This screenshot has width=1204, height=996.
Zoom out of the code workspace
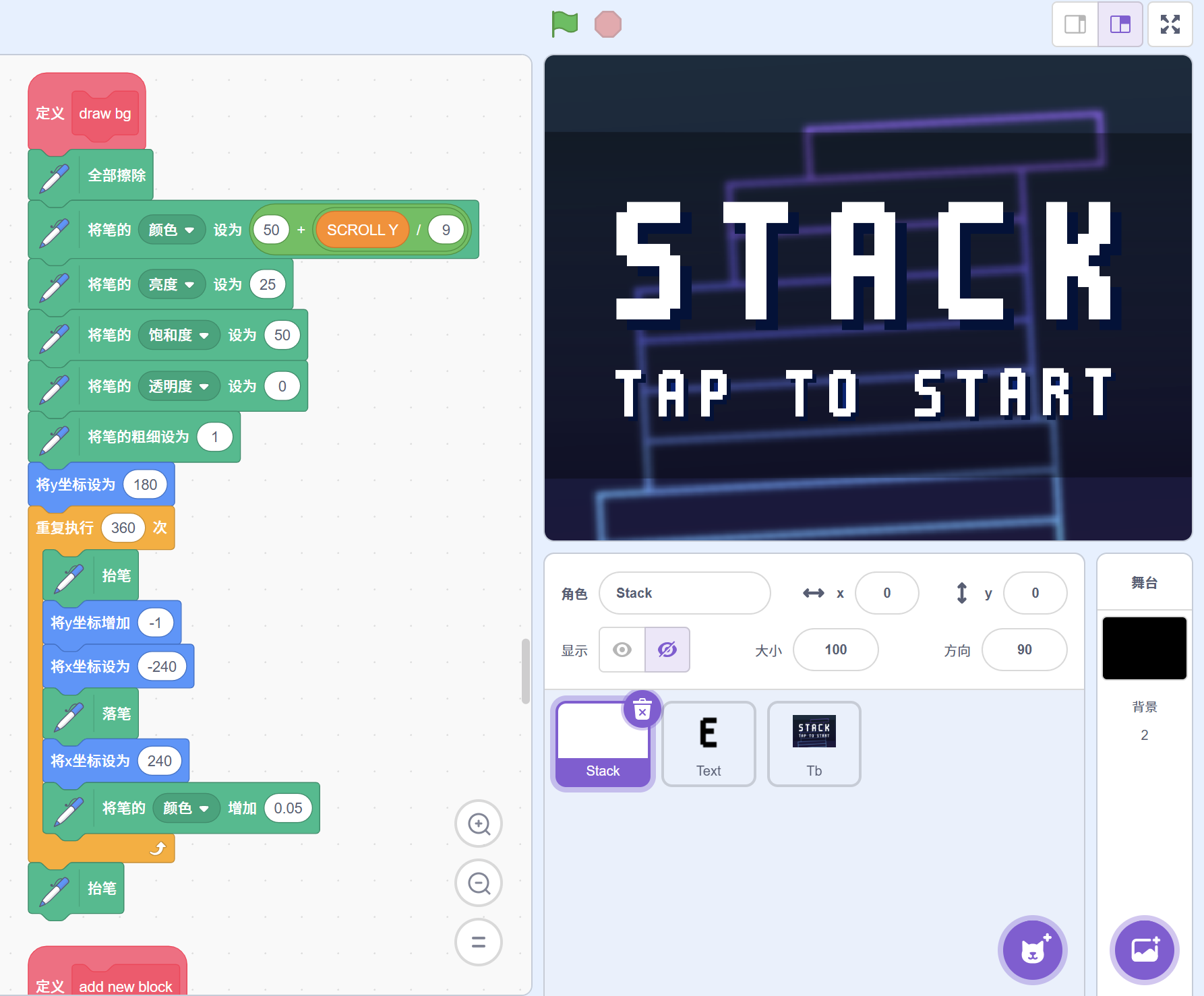[x=479, y=883]
